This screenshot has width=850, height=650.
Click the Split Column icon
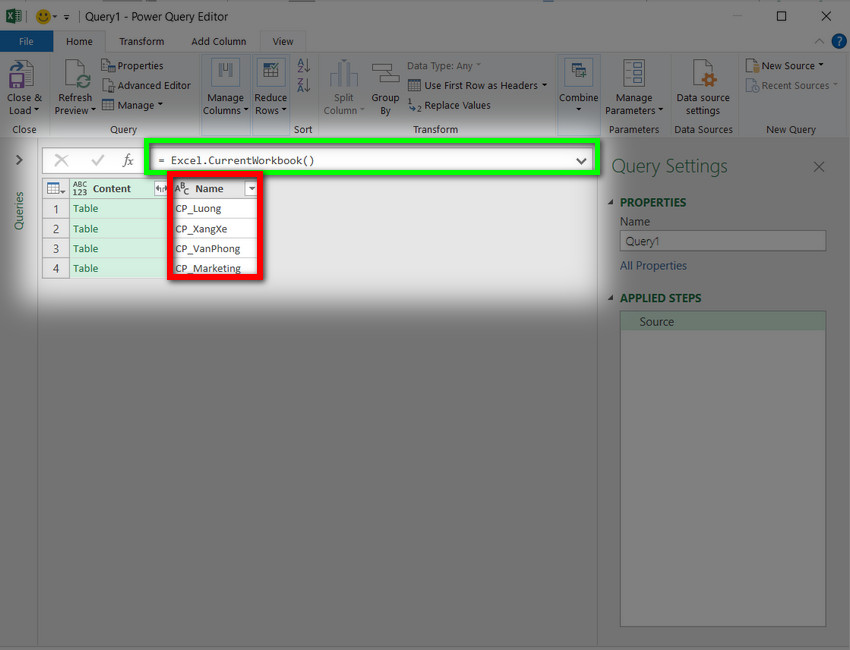pos(344,74)
